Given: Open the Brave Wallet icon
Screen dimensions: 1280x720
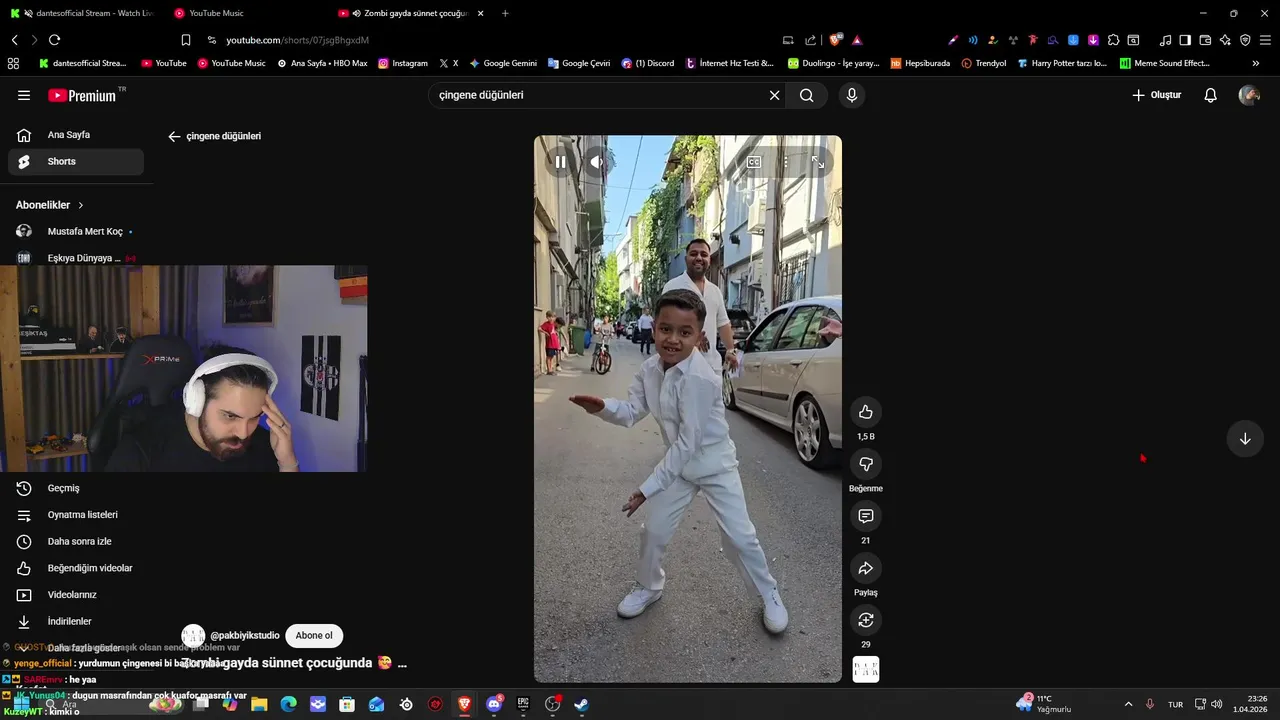Looking at the screenshot, I should coord(1205,40).
